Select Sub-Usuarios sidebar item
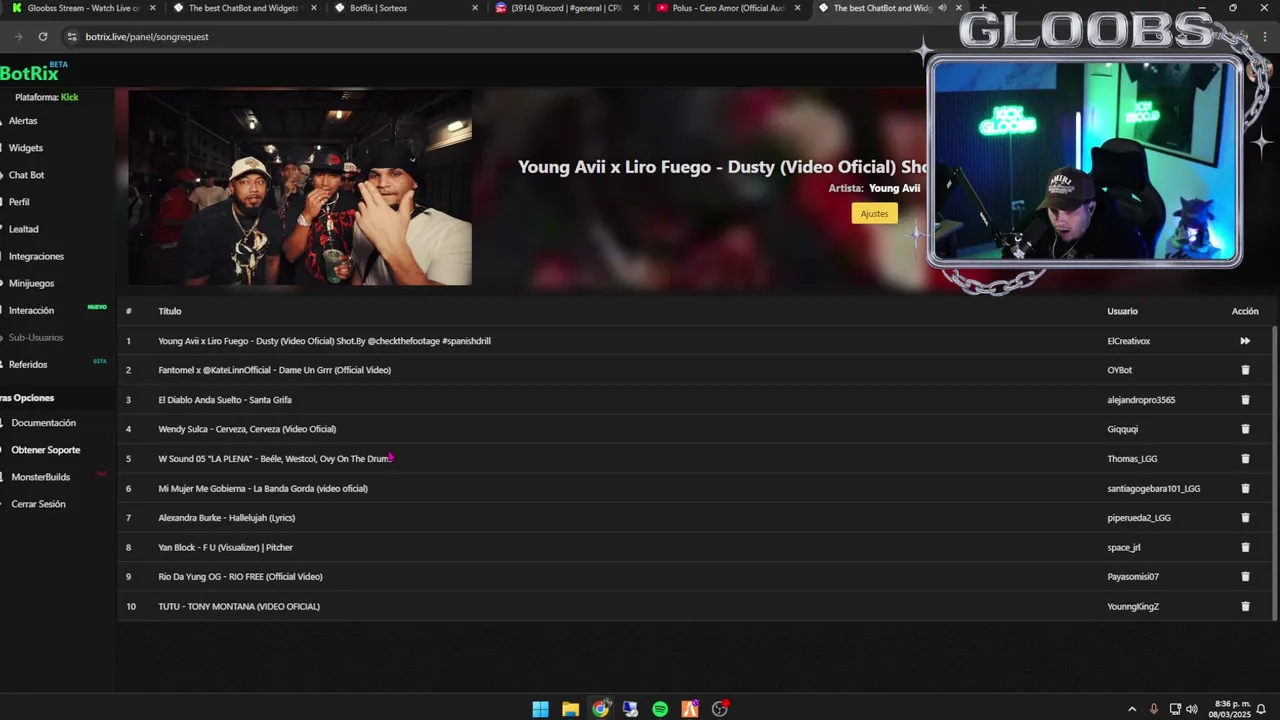The width and height of the screenshot is (1280, 720). point(35,338)
